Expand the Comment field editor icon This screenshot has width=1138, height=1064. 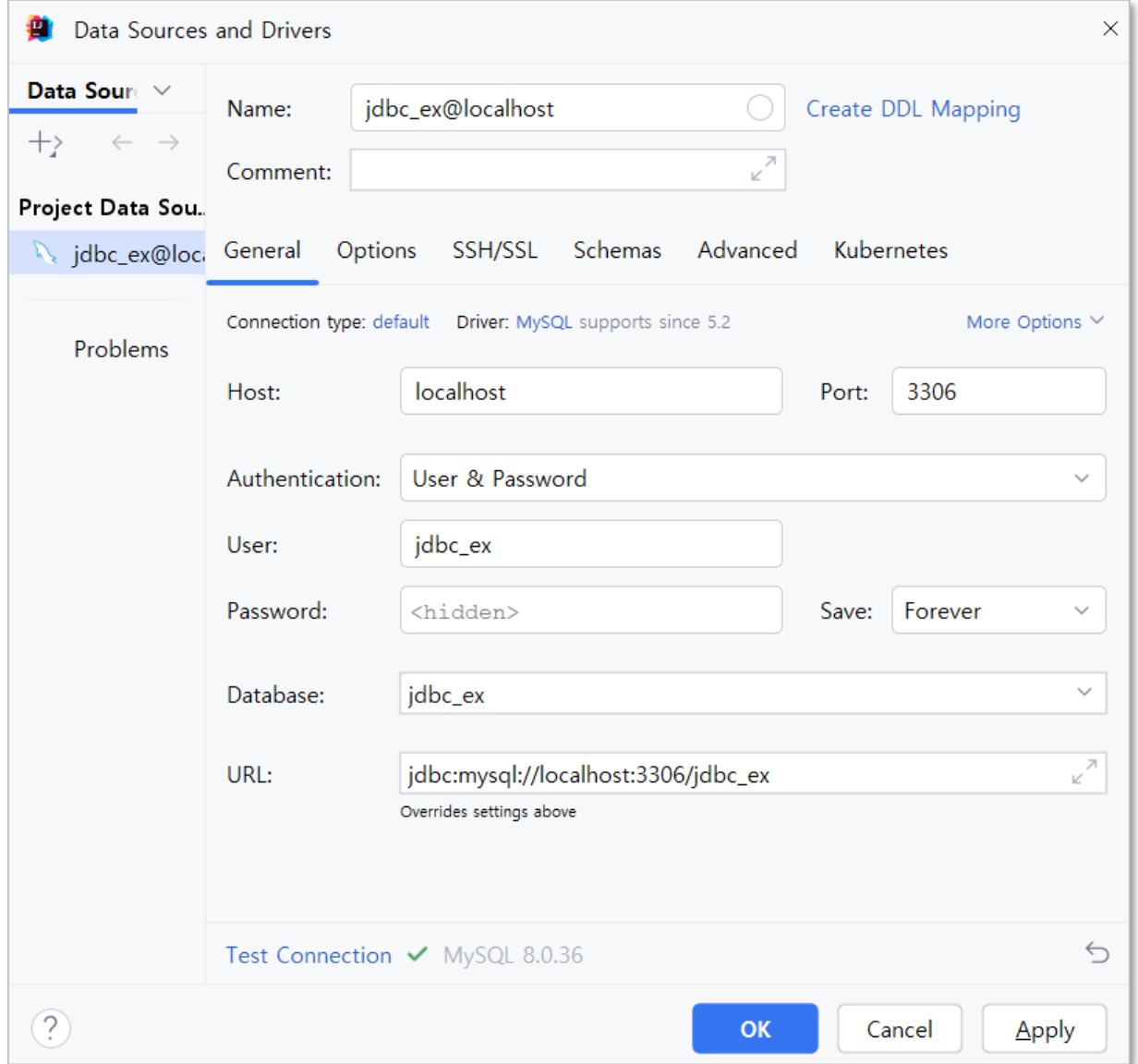click(x=763, y=169)
